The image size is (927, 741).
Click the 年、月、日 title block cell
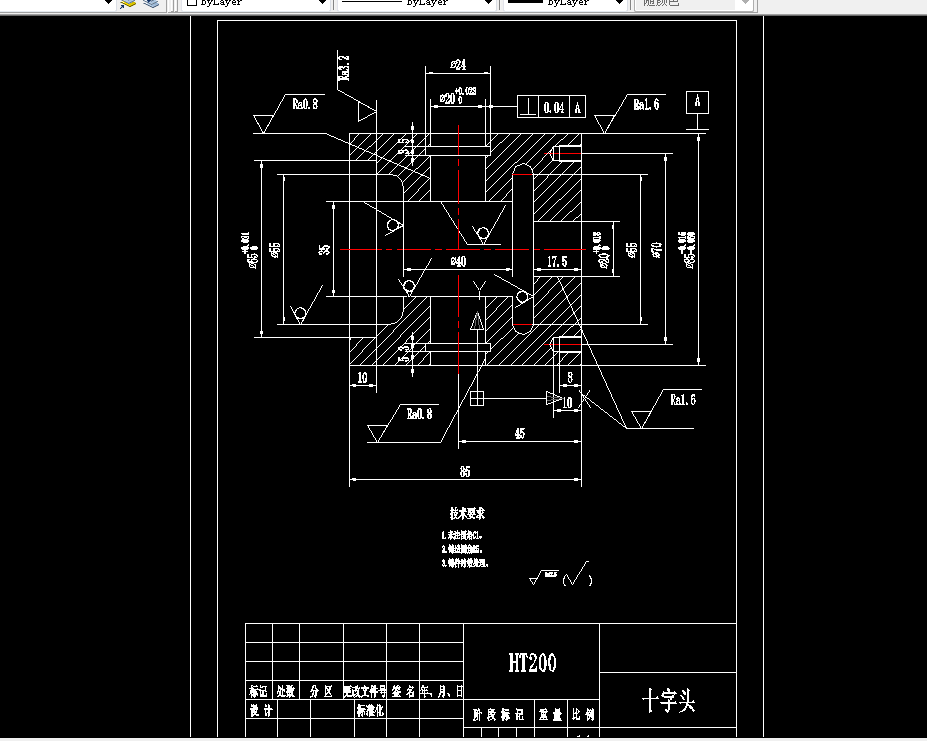pos(442,691)
